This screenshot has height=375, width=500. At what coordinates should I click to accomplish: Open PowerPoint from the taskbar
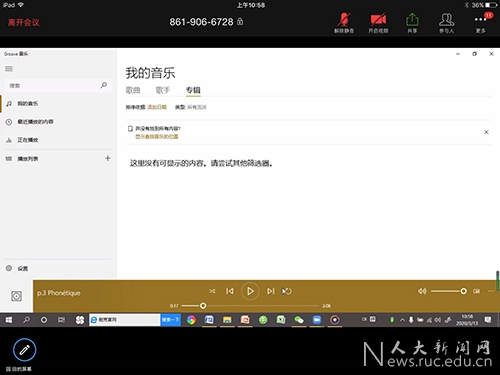tap(245, 320)
